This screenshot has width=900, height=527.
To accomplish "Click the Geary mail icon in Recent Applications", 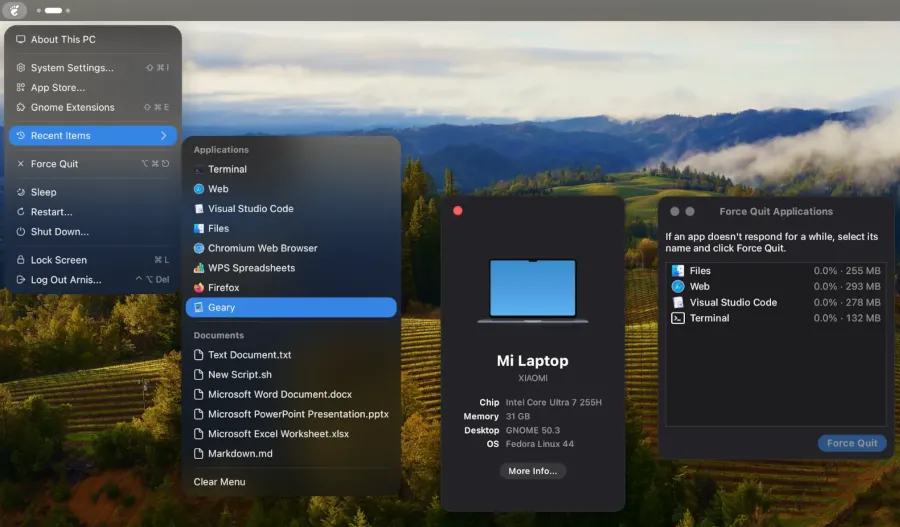I will coord(199,307).
